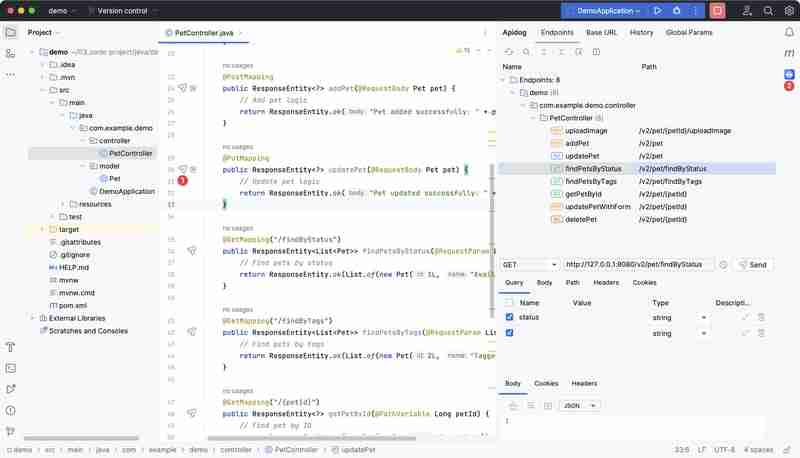Open the Project tool window icon
This screenshot has width=800, height=458.
coord(10,32)
